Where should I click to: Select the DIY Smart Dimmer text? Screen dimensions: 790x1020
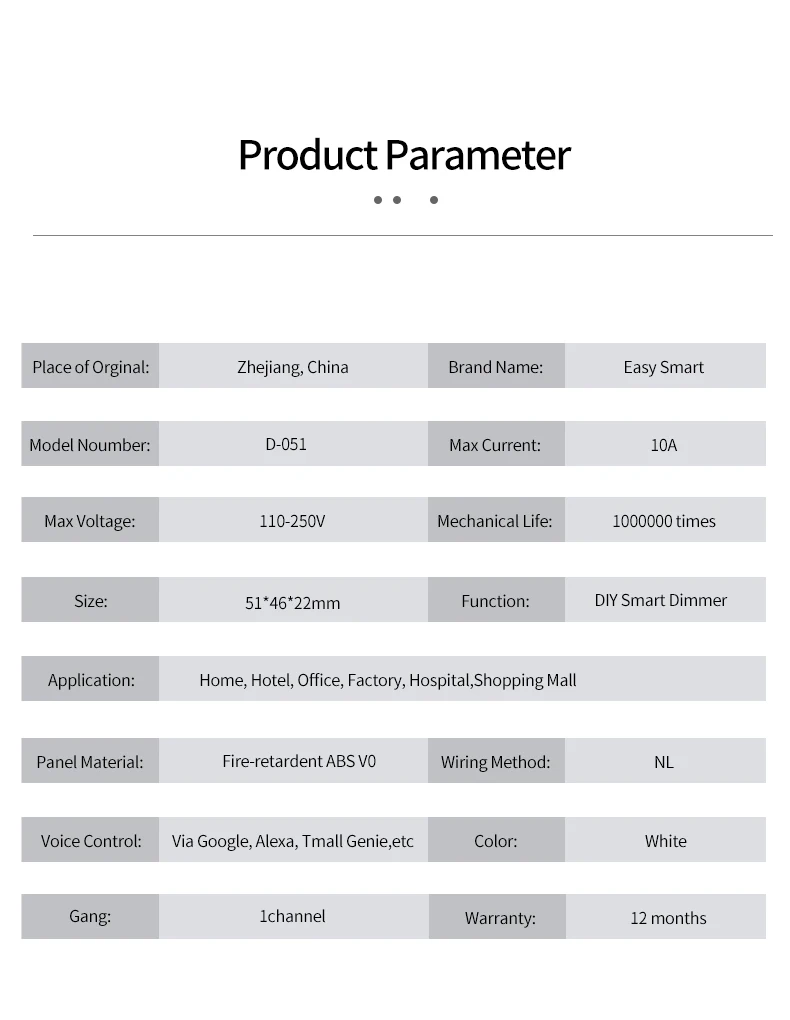pos(660,600)
